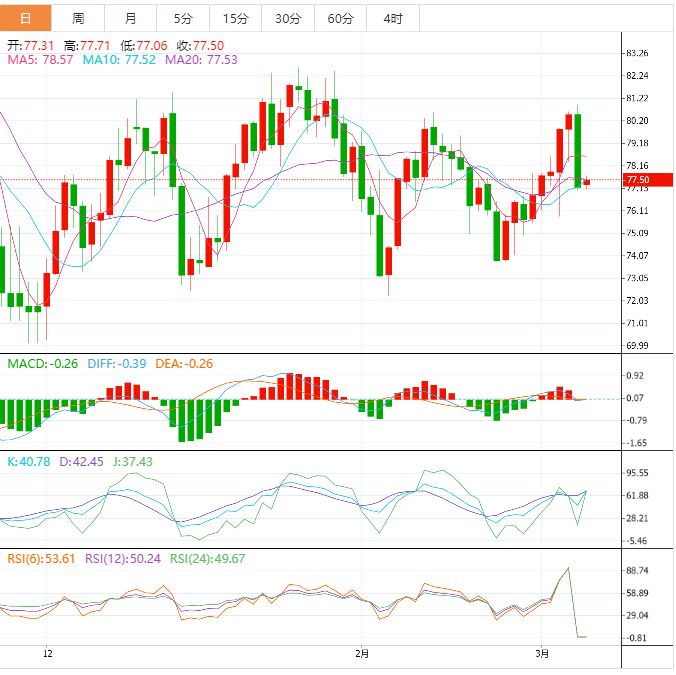
Task: Click the red 77.50 current price tag
Action: click(637, 180)
